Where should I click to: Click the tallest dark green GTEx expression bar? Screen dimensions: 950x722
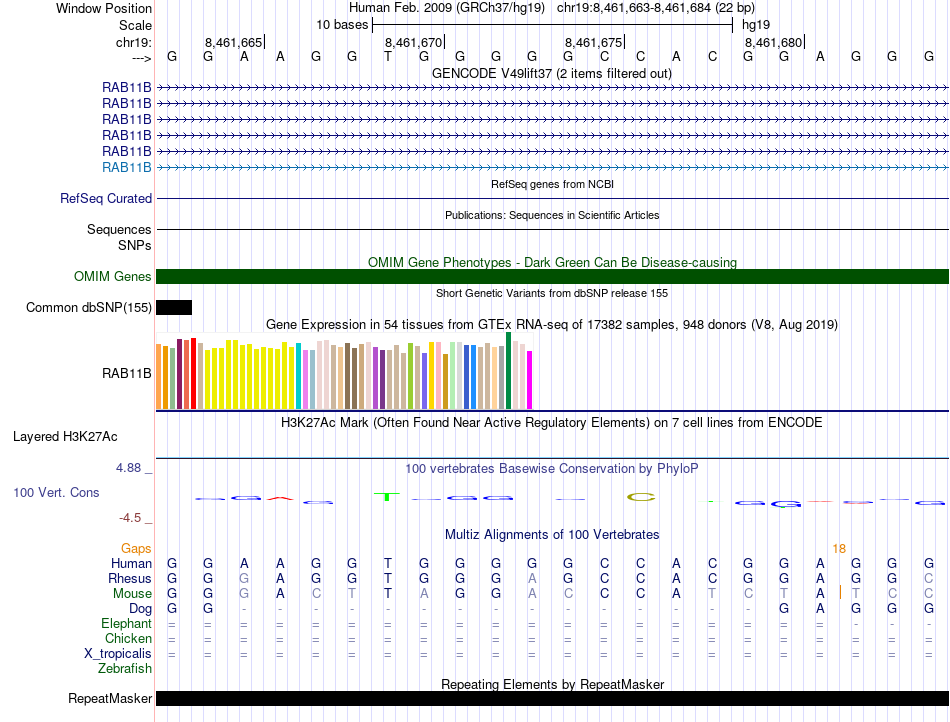pyautogui.click(x=509, y=370)
